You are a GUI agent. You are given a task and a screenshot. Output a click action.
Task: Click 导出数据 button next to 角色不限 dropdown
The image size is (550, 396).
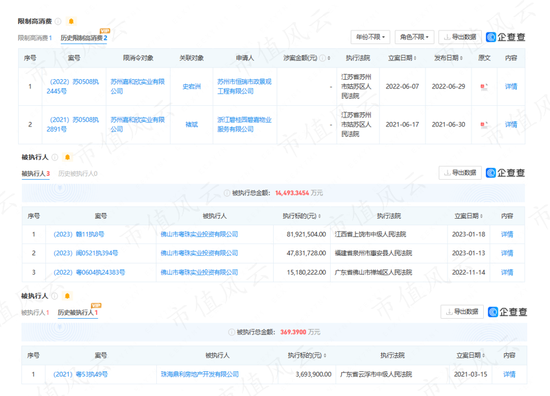tap(460, 37)
